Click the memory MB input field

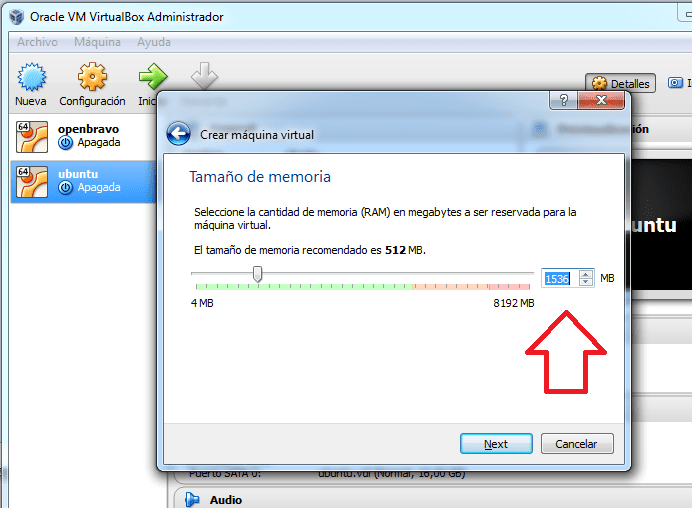560,278
